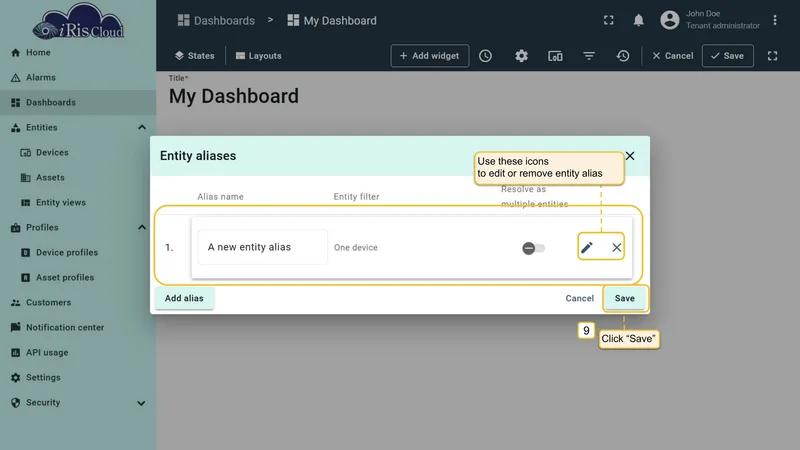Click the Add alias button

click(x=184, y=298)
